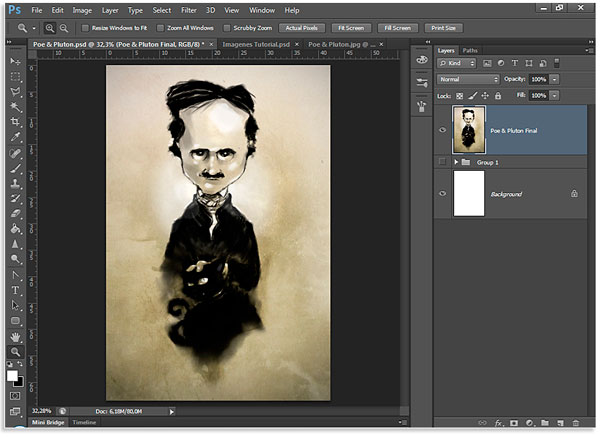Add a layer style via fx
Image resolution: width=600 pixels, height=437 pixels.
[499, 423]
